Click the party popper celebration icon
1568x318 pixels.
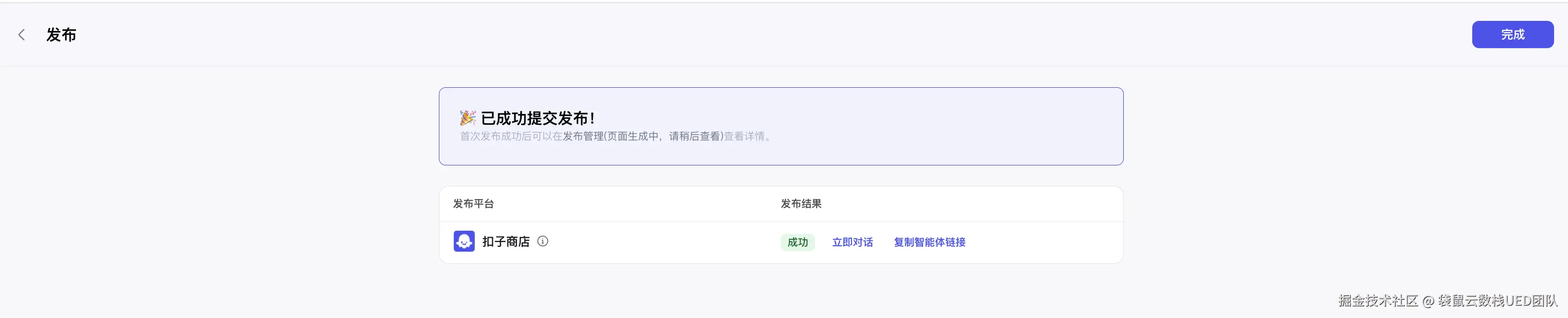click(x=468, y=118)
